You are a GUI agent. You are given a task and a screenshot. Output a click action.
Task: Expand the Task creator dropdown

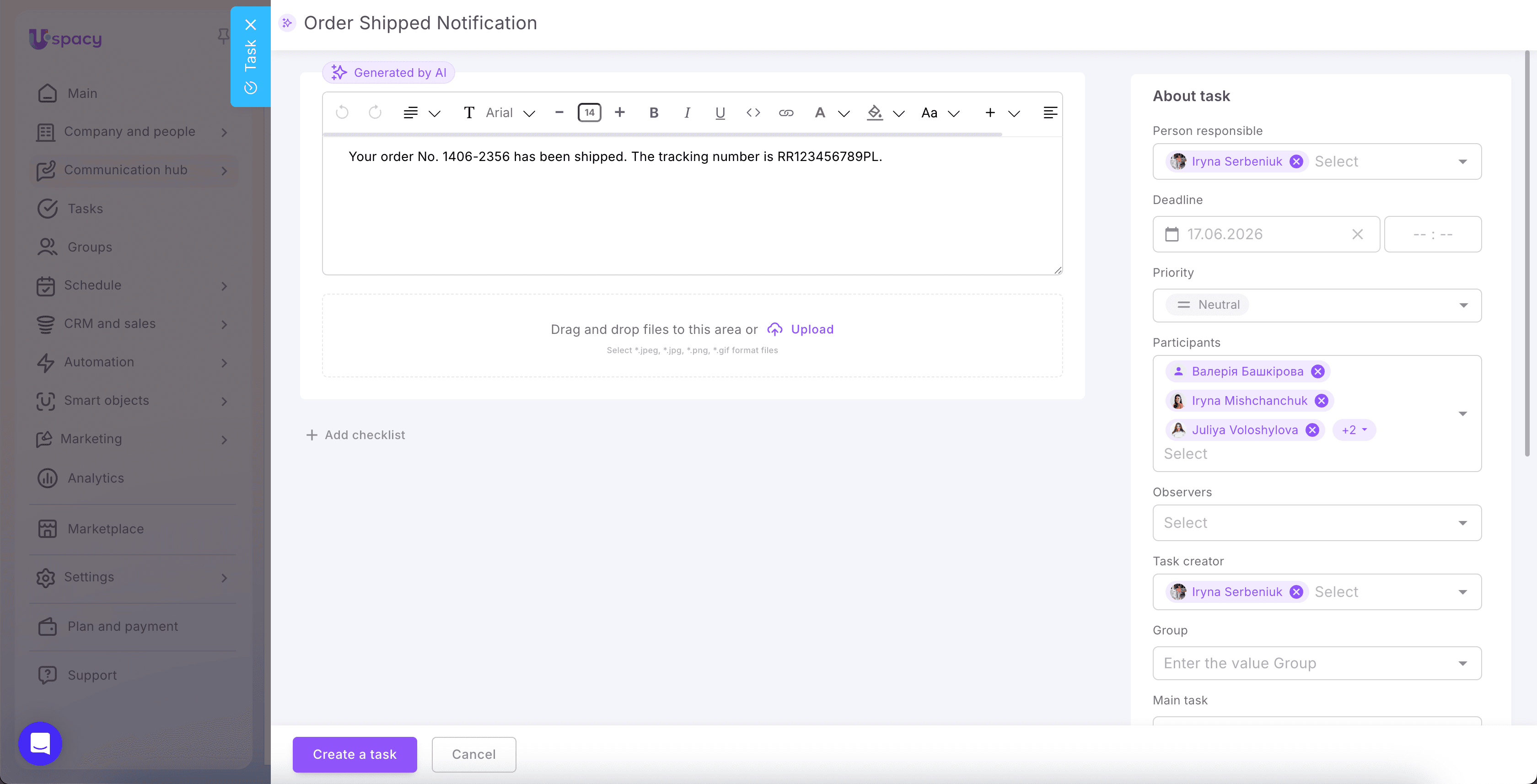1463,592
